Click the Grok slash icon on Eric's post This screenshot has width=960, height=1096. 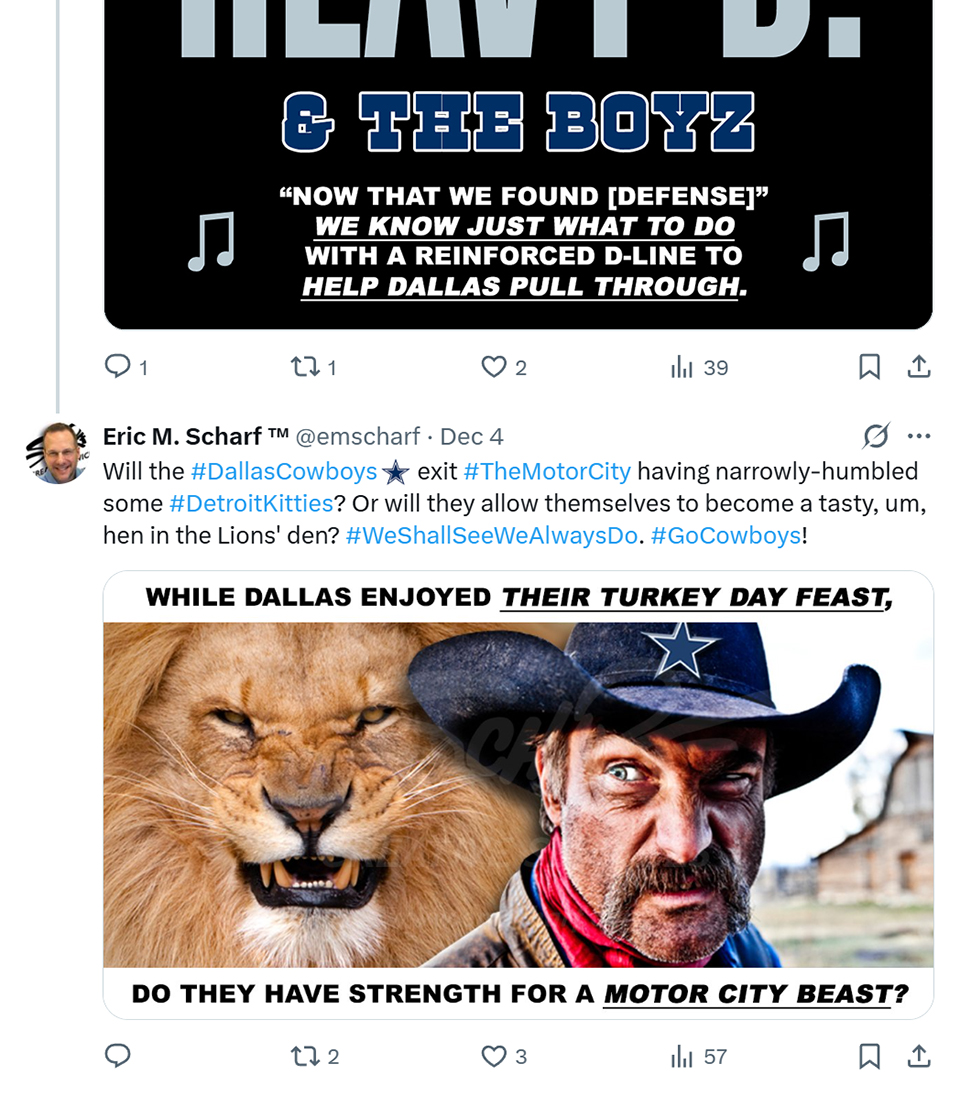coord(875,436)
